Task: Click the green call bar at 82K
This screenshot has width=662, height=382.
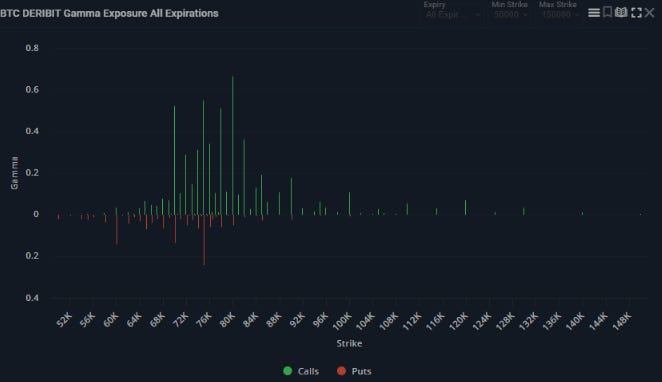Action: click(x=244, y=177)
